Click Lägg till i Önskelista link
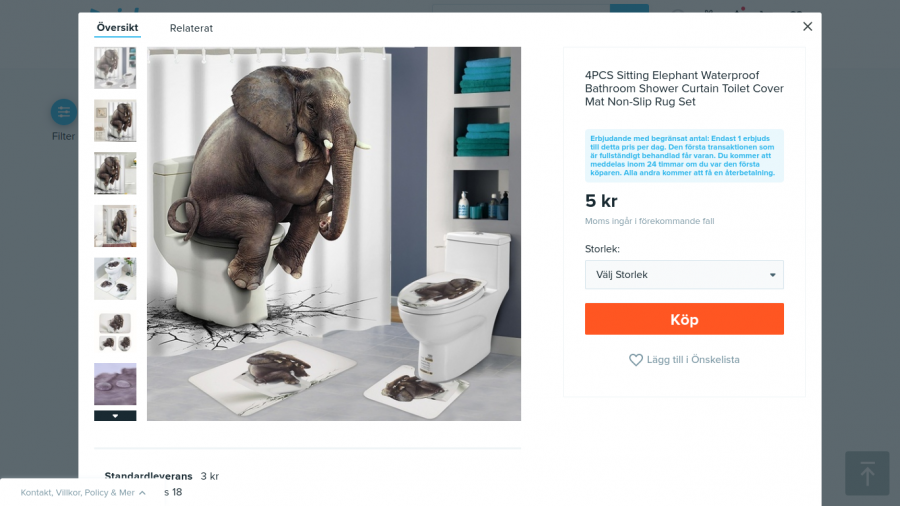The image size is (900, 506). click(692, 360)
